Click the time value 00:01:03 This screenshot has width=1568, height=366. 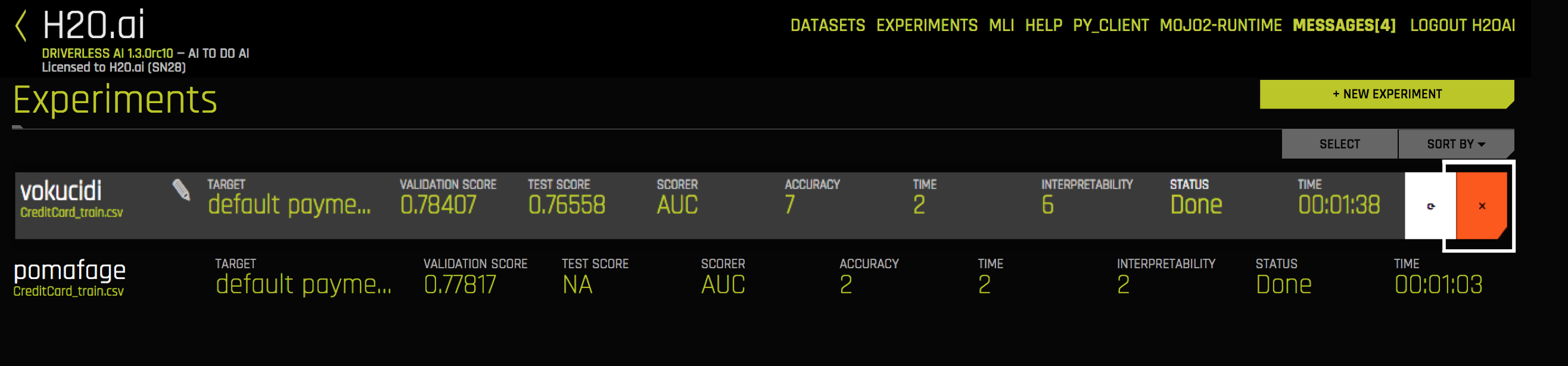(x=1438, y=285)
